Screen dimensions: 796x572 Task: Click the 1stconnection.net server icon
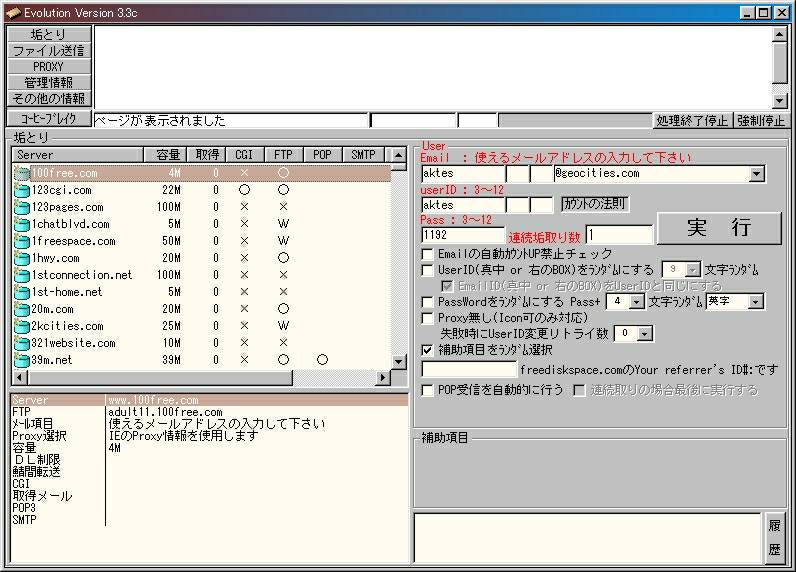pyautogui.click(x=22, y=275)
